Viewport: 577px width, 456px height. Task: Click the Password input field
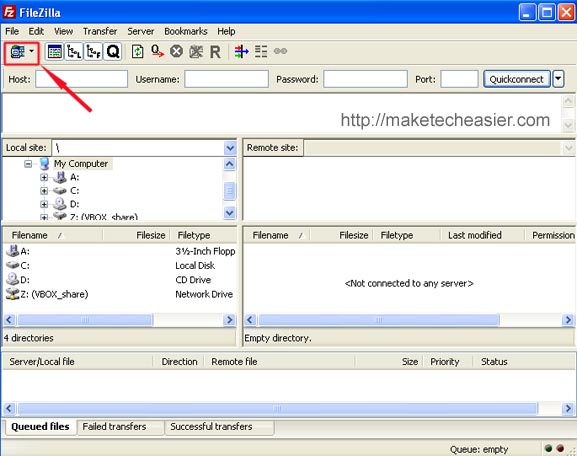[365, 79]
